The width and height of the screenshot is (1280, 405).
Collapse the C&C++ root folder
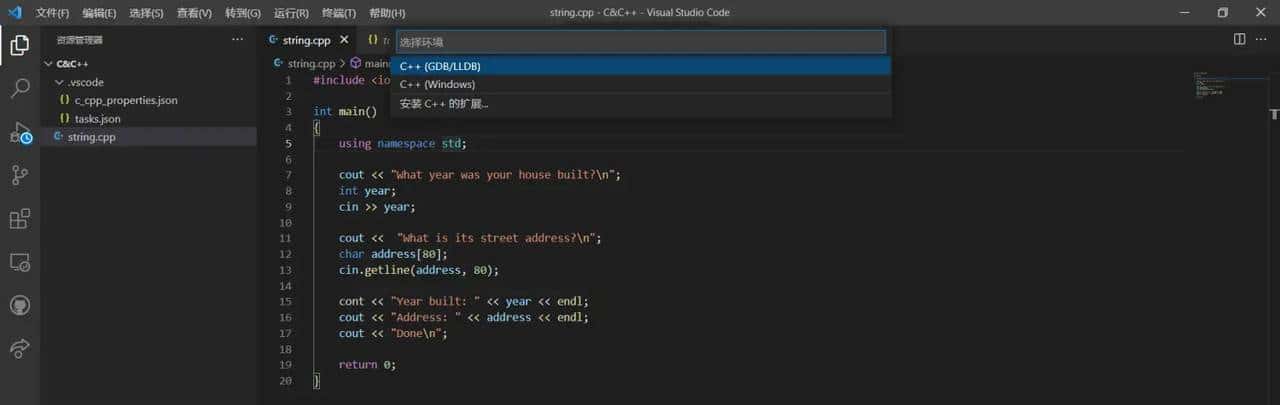pyautogui.click(x=148, y=63)
